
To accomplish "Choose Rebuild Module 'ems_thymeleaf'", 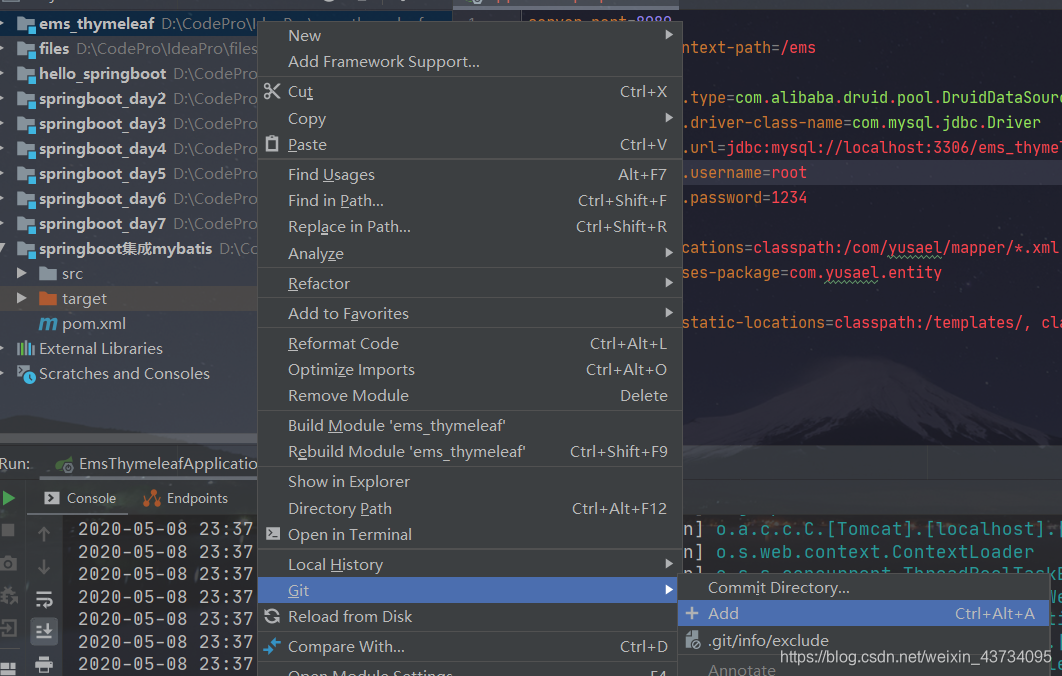I will [x=470, y=451].
